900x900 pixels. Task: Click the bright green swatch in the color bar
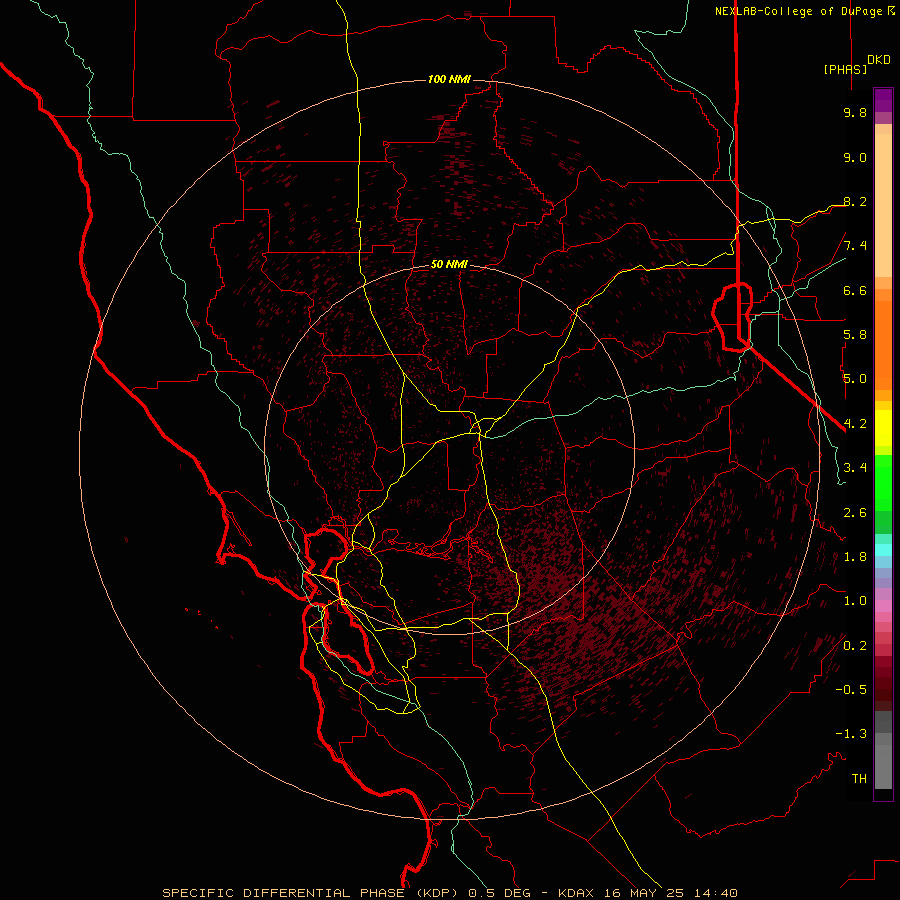tap(883, 483)
